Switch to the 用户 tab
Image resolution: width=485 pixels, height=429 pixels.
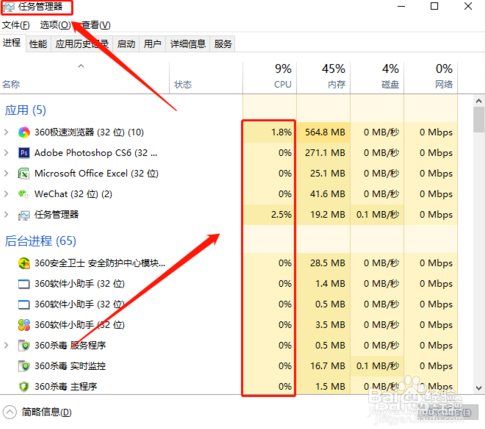[152, 44]
